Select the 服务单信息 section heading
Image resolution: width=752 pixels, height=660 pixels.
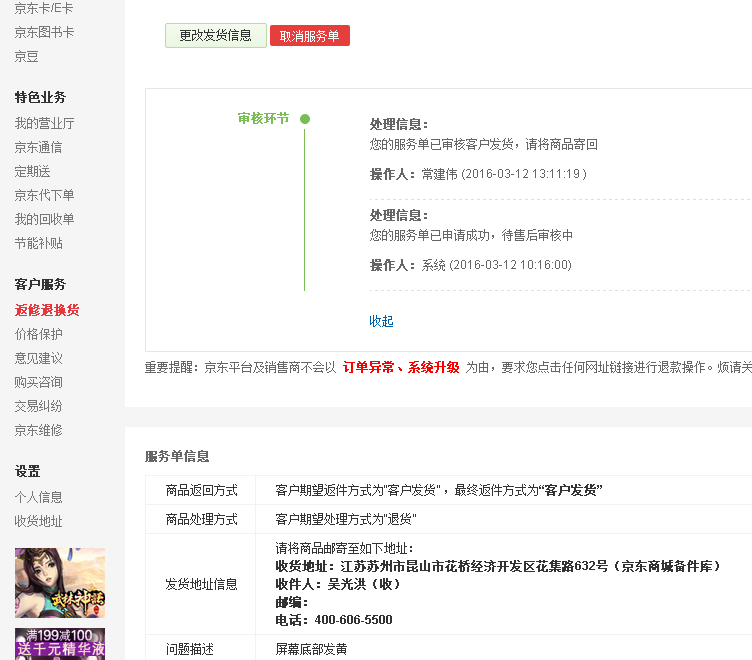point(177,456)
